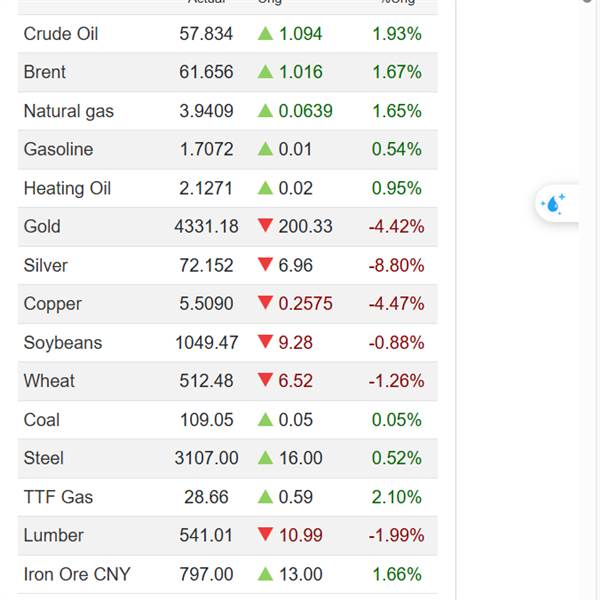
Task: Open the Coal commodity page
Action: [42, 420]
